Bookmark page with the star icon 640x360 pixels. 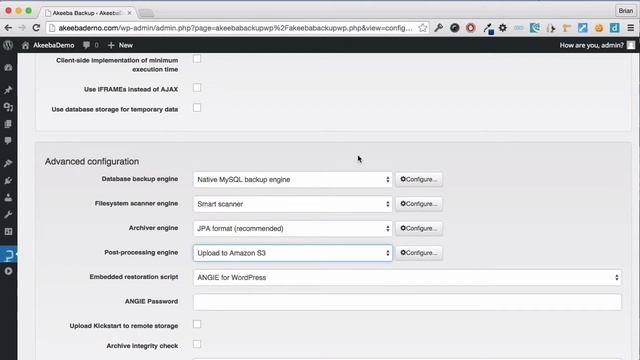[x=423, y=28]
